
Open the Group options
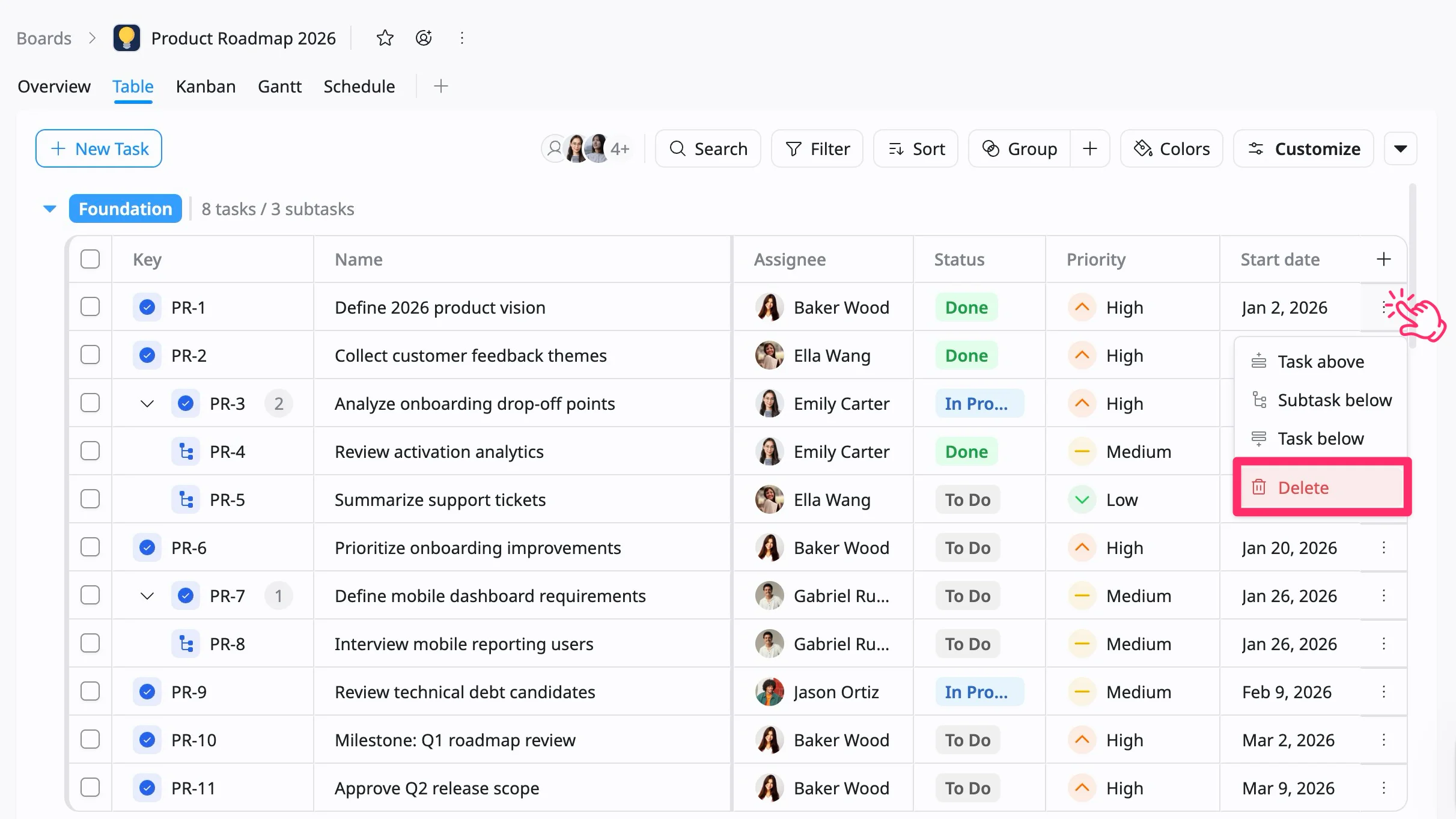[1020, 148]
